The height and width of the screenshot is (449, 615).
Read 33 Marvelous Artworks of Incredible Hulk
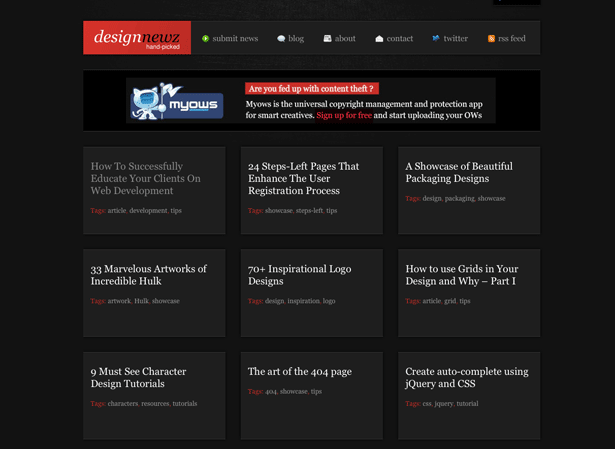coord(148,275)
